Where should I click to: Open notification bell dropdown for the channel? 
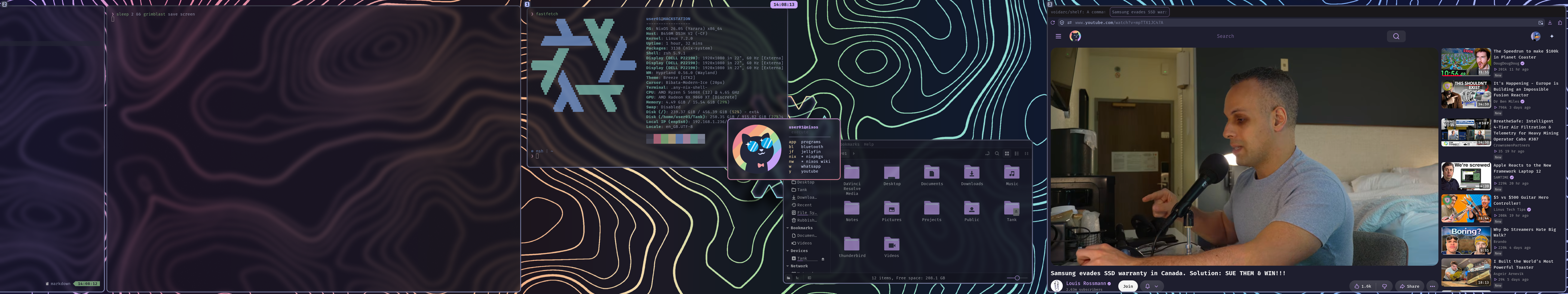1152,286
